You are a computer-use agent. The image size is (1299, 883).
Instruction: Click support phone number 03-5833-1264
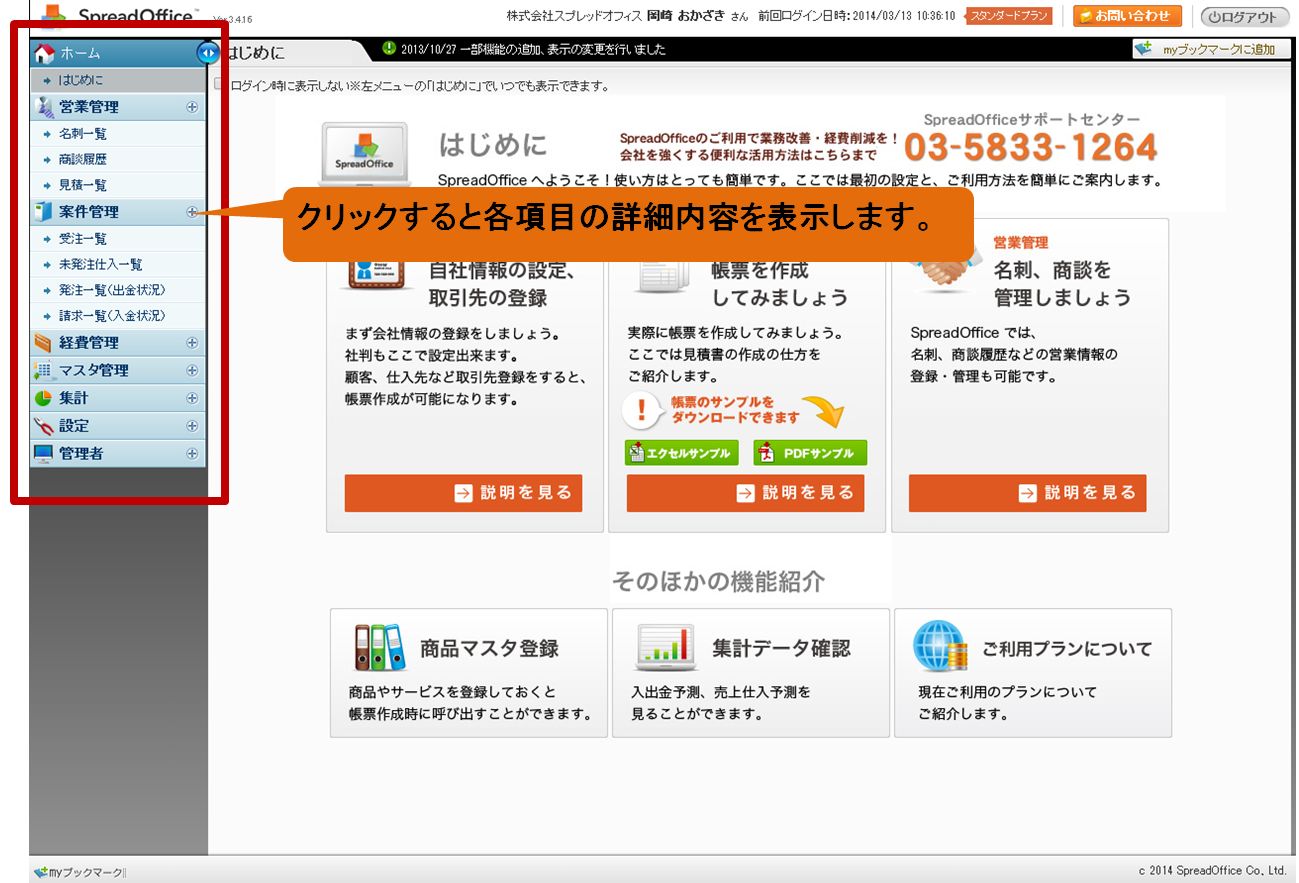tap(1030, 148)
